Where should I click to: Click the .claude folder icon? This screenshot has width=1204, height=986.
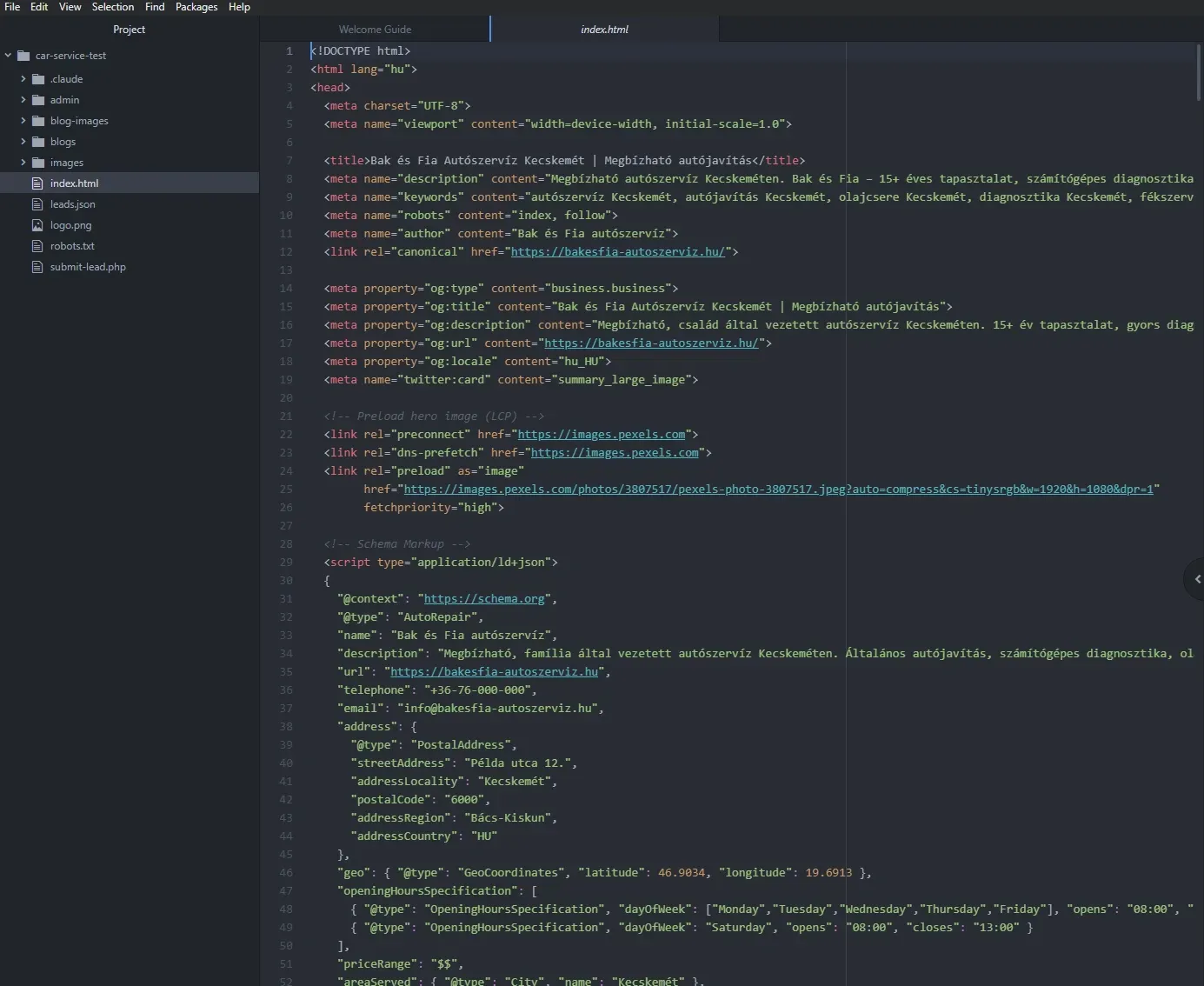(x=38, y=79)
